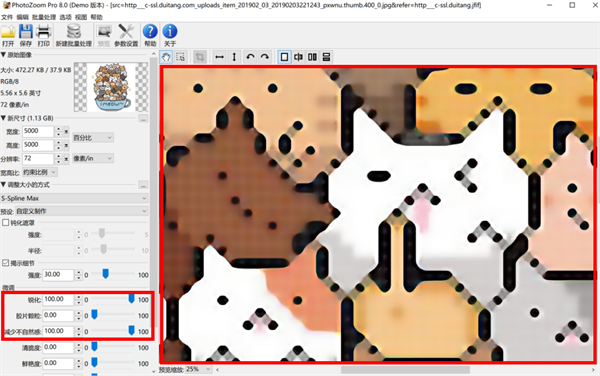Start a new batch with 新建批量处理
Viewport: 600px width, 376px height.
pos(73,35)
